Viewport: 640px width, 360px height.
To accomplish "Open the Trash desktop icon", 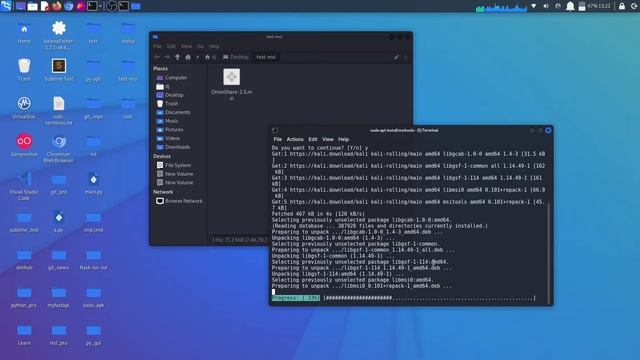I will pyautogui.click(x=24, y=70).
